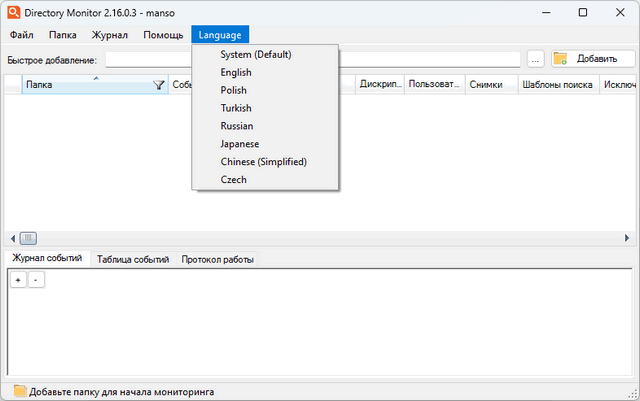Switch to Протокол работы tab

[x=218, y=259]
